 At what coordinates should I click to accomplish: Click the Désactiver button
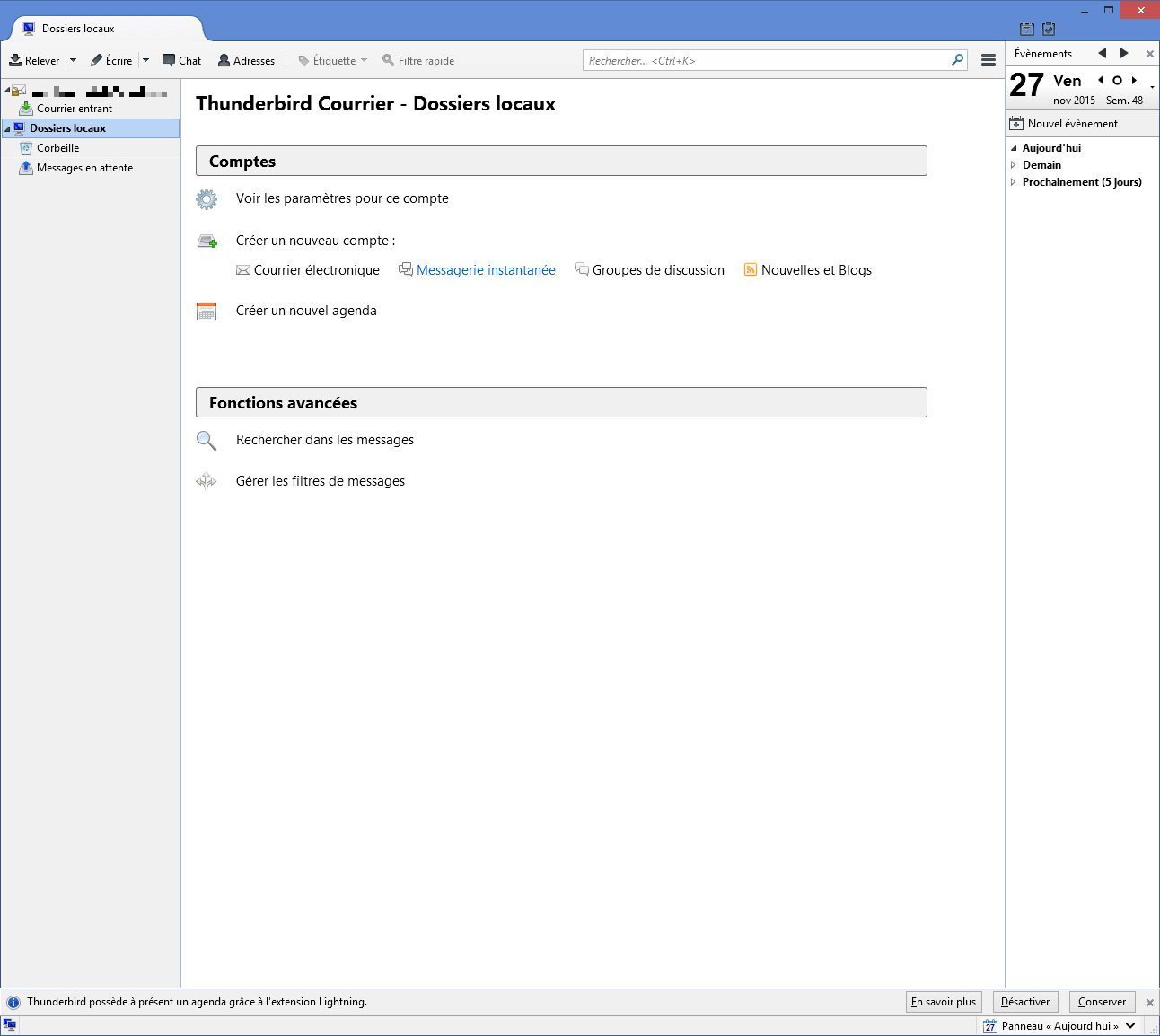tap(1024, 1002)
